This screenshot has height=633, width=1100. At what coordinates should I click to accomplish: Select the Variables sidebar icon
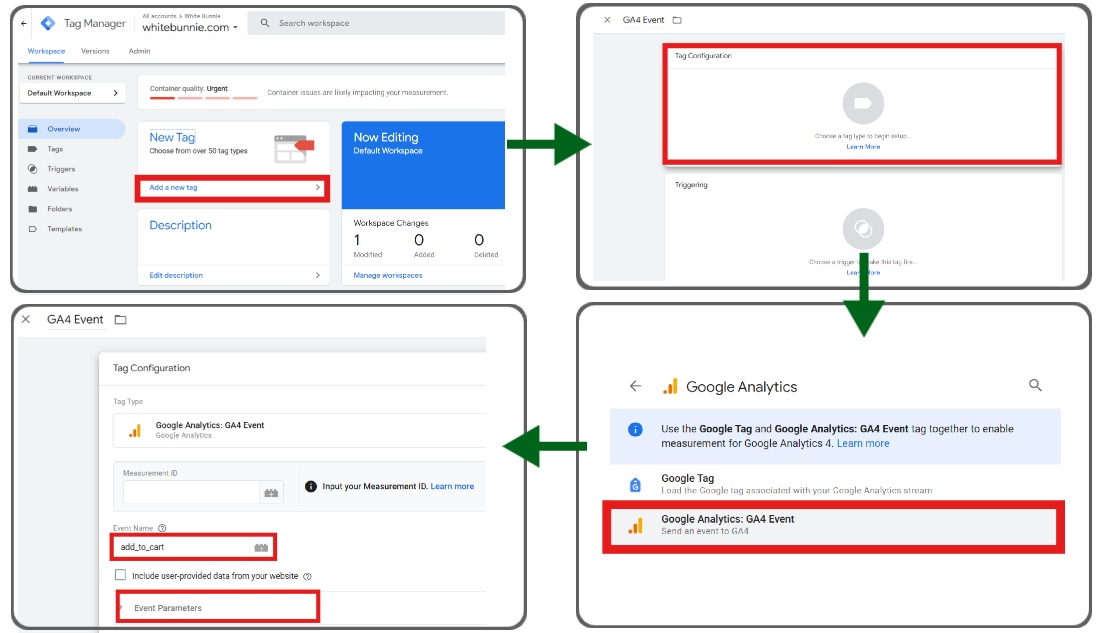pyautogui.click(x=32, y=188)
